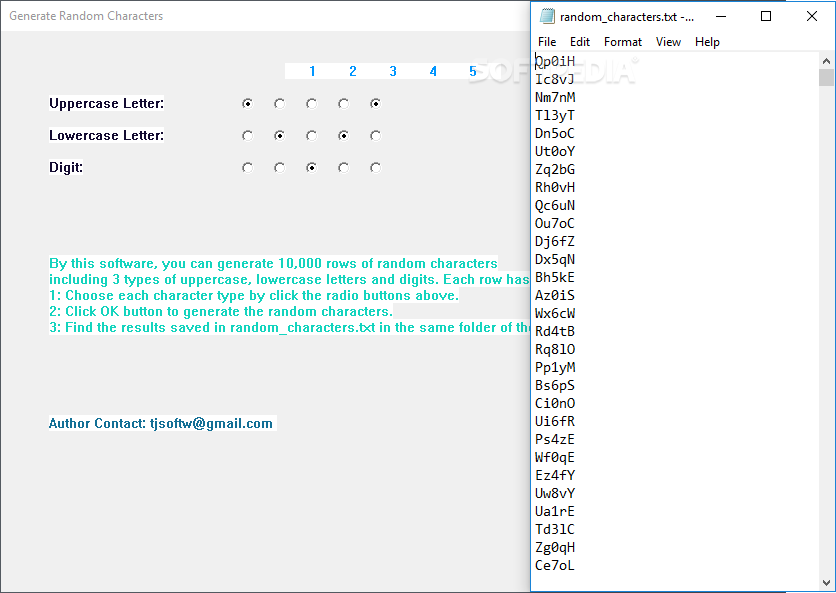Click the line Ps4zE in Notepad
836x593 pixels.
[x=555, y=439]
